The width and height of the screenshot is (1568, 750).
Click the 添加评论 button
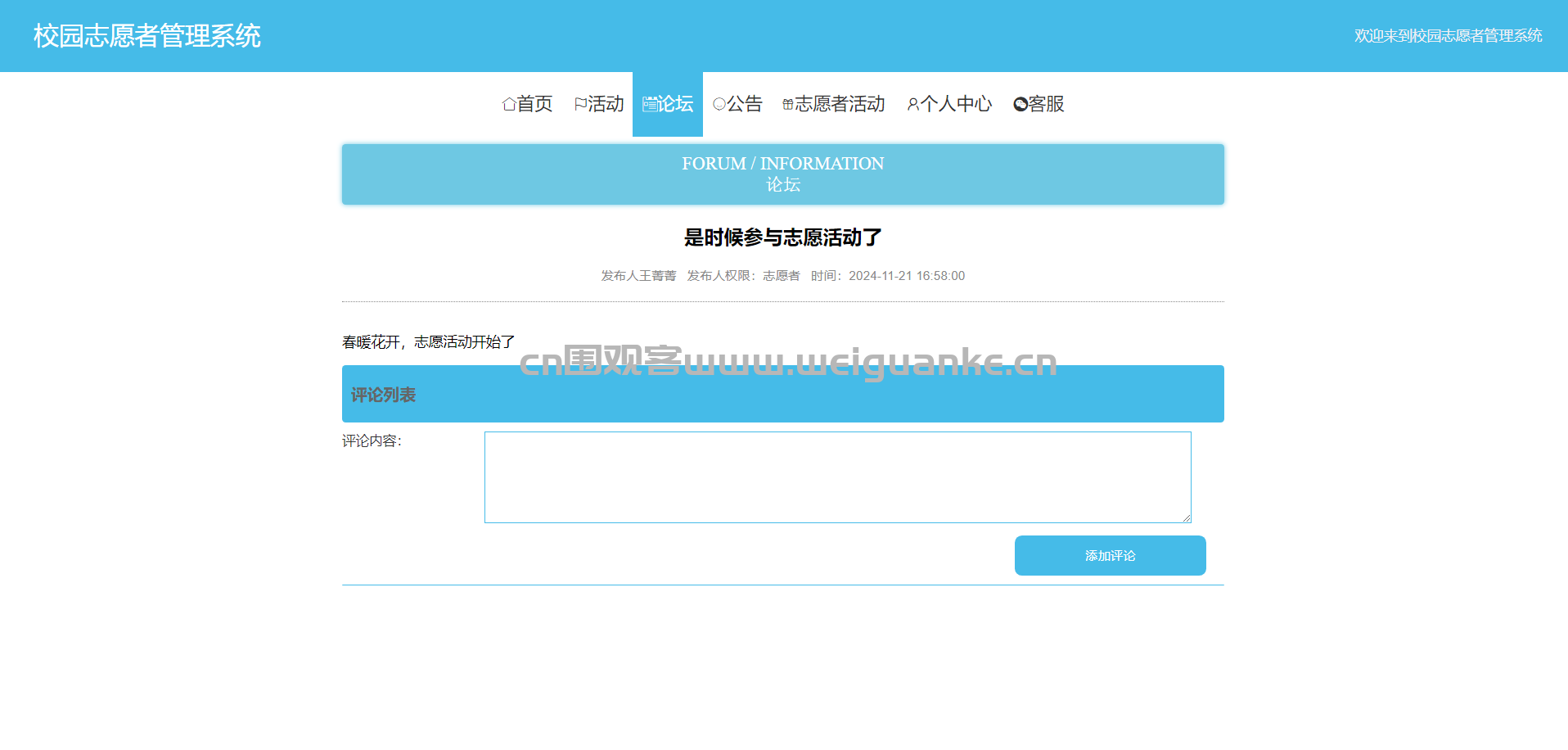pos(1110,555)
